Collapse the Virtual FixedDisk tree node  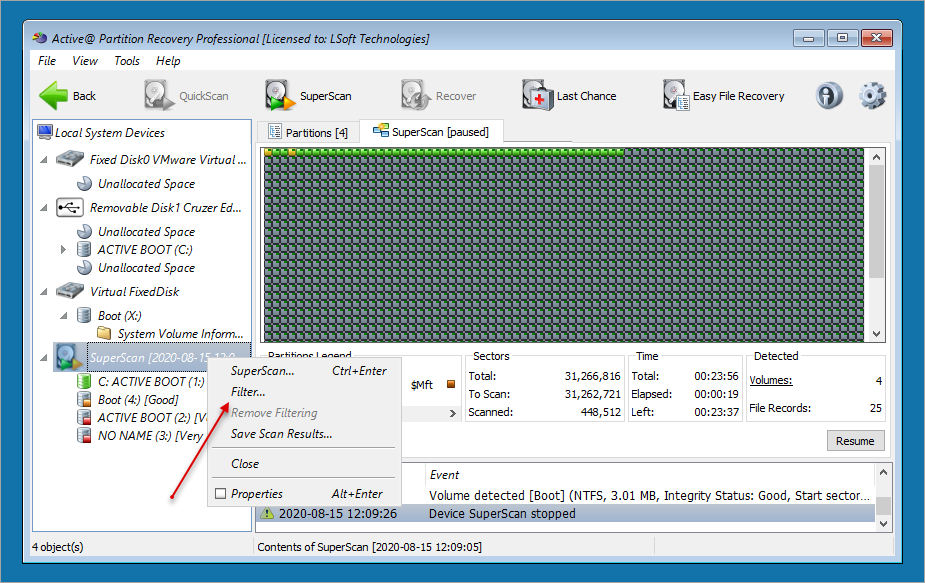coord(44,292)
